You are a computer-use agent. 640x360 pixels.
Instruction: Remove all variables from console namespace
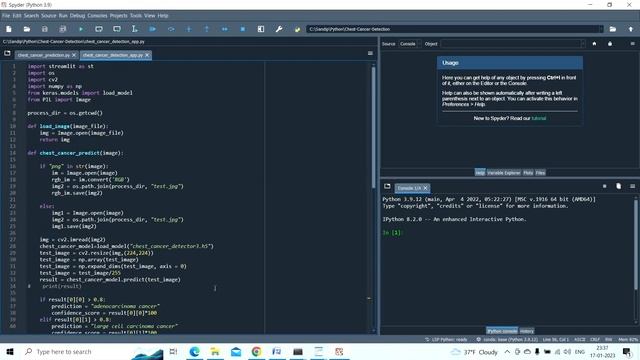tap(618, 187)
